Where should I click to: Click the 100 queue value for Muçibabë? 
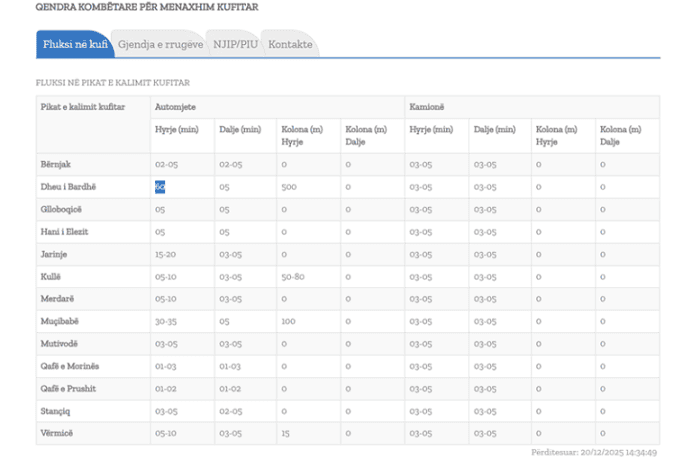[288, 321]
